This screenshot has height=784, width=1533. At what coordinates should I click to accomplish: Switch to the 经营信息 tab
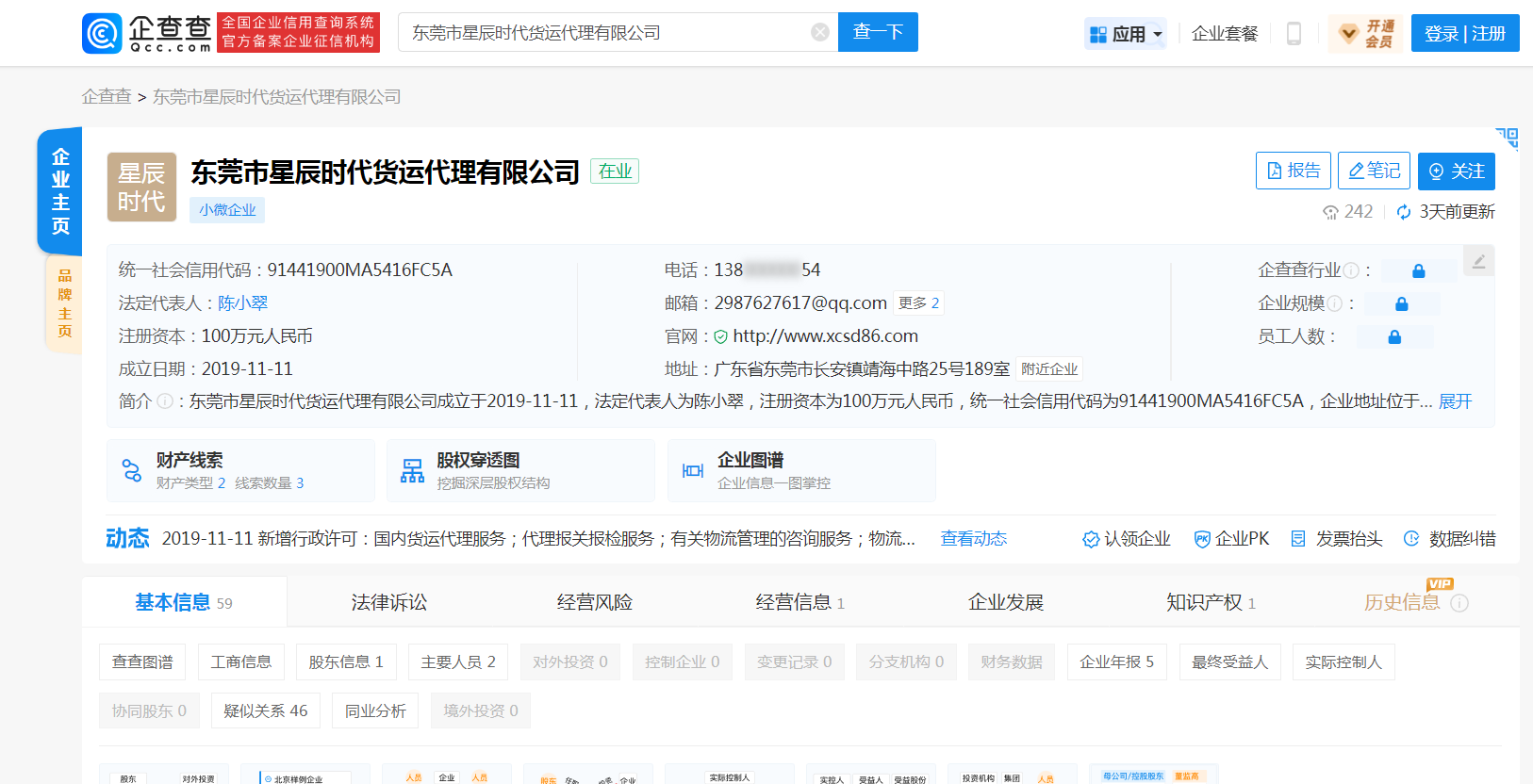point(799,602)
